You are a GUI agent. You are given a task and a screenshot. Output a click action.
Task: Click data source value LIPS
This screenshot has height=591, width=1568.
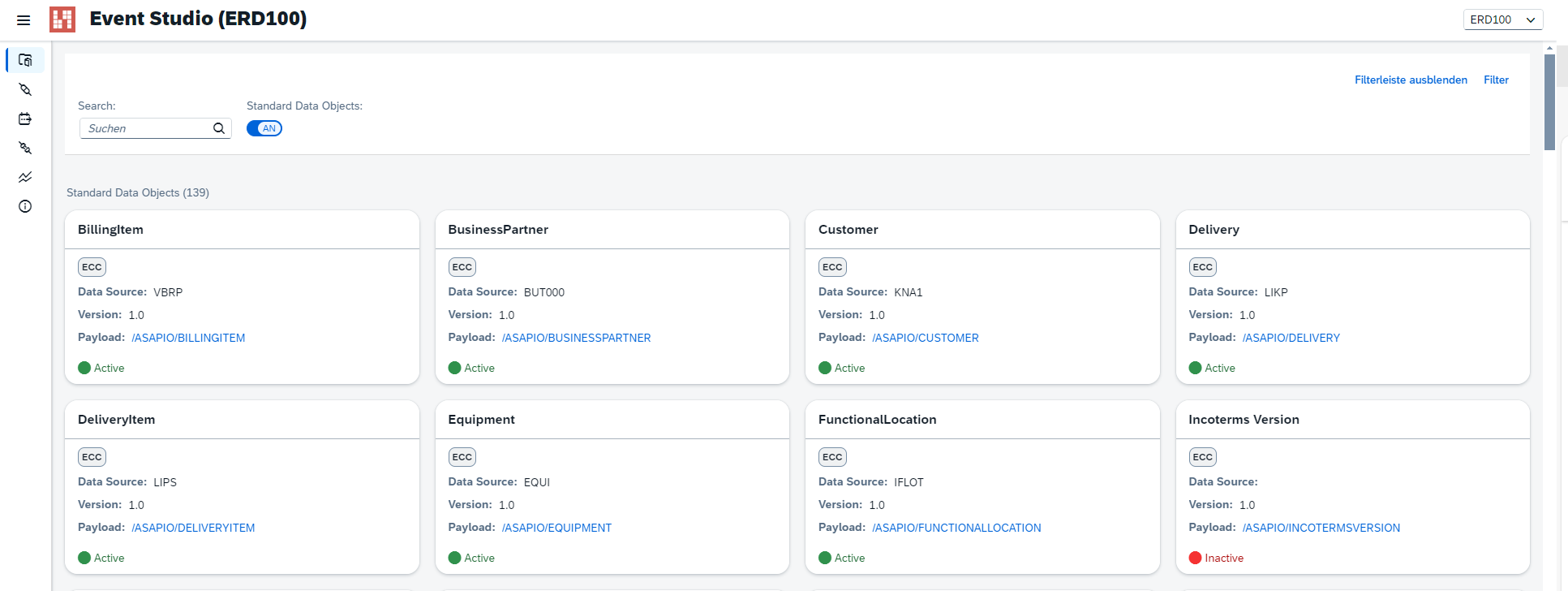tap(165, 482)
